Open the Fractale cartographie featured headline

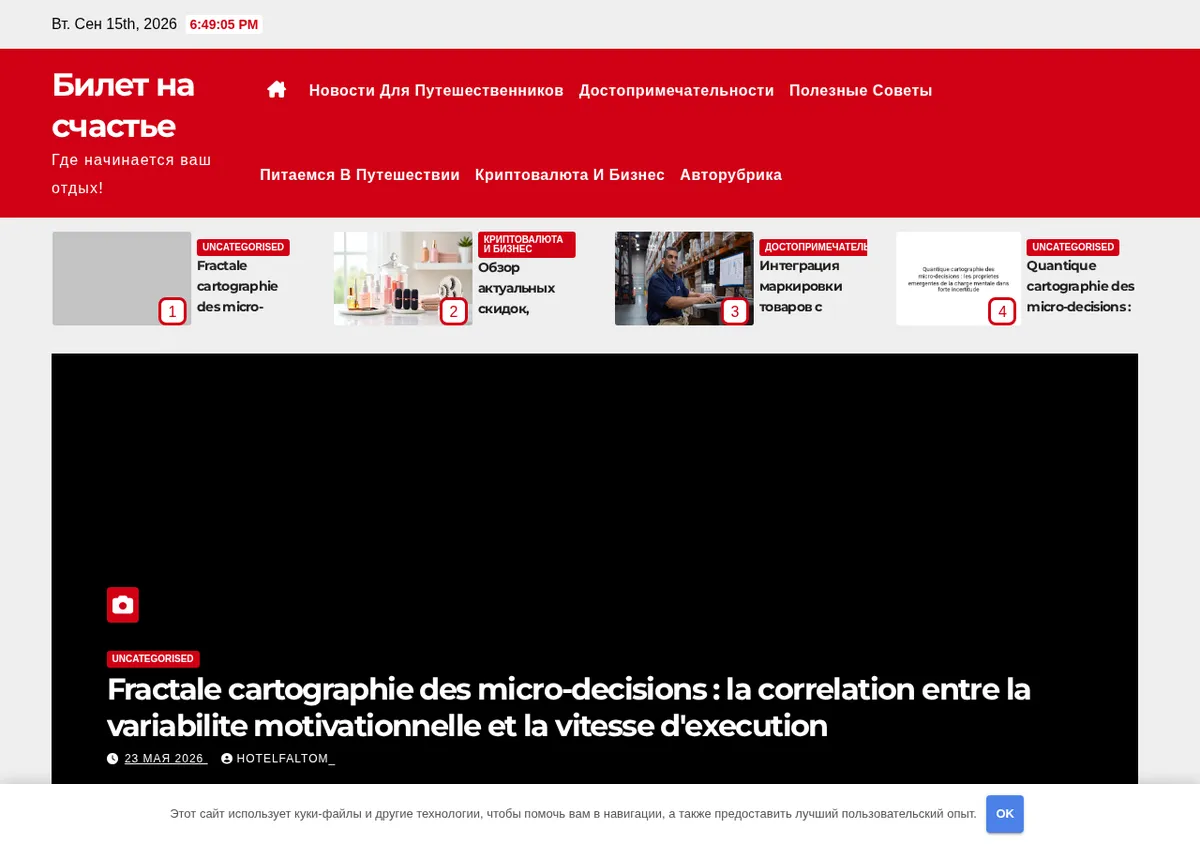[568, 707]
